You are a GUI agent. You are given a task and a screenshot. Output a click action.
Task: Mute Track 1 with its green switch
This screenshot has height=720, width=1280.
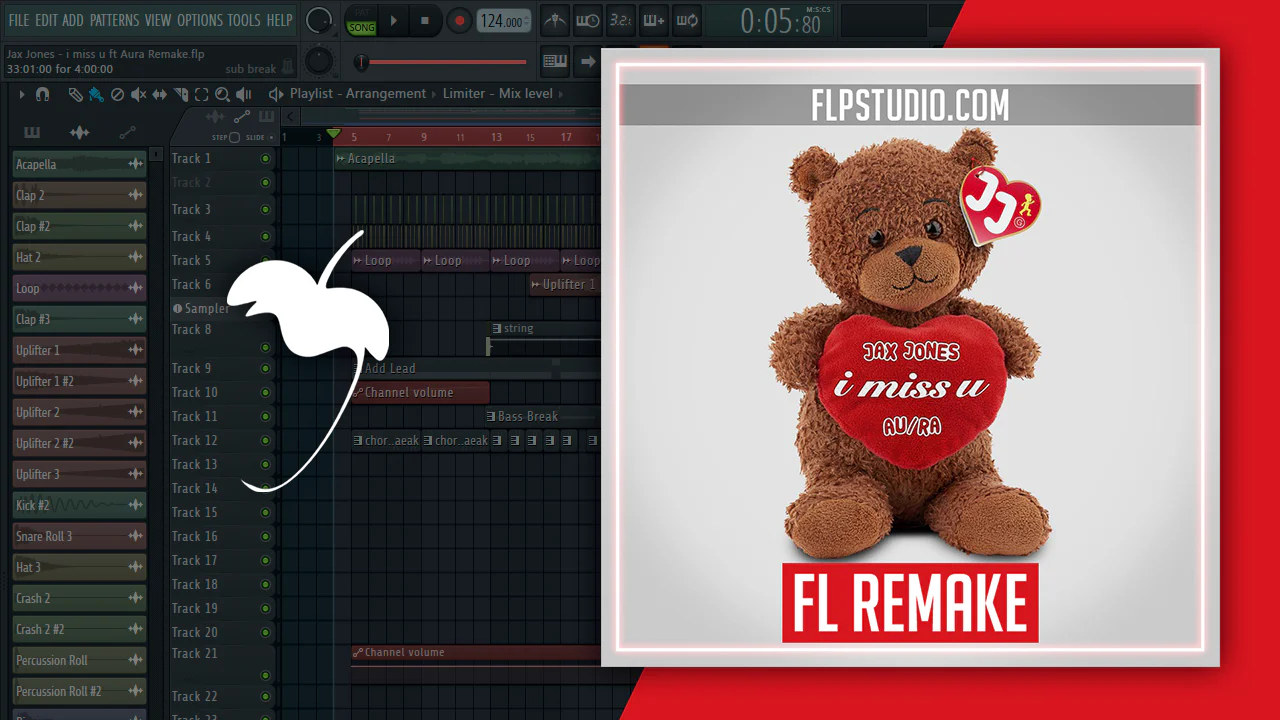tap(265, 159)
